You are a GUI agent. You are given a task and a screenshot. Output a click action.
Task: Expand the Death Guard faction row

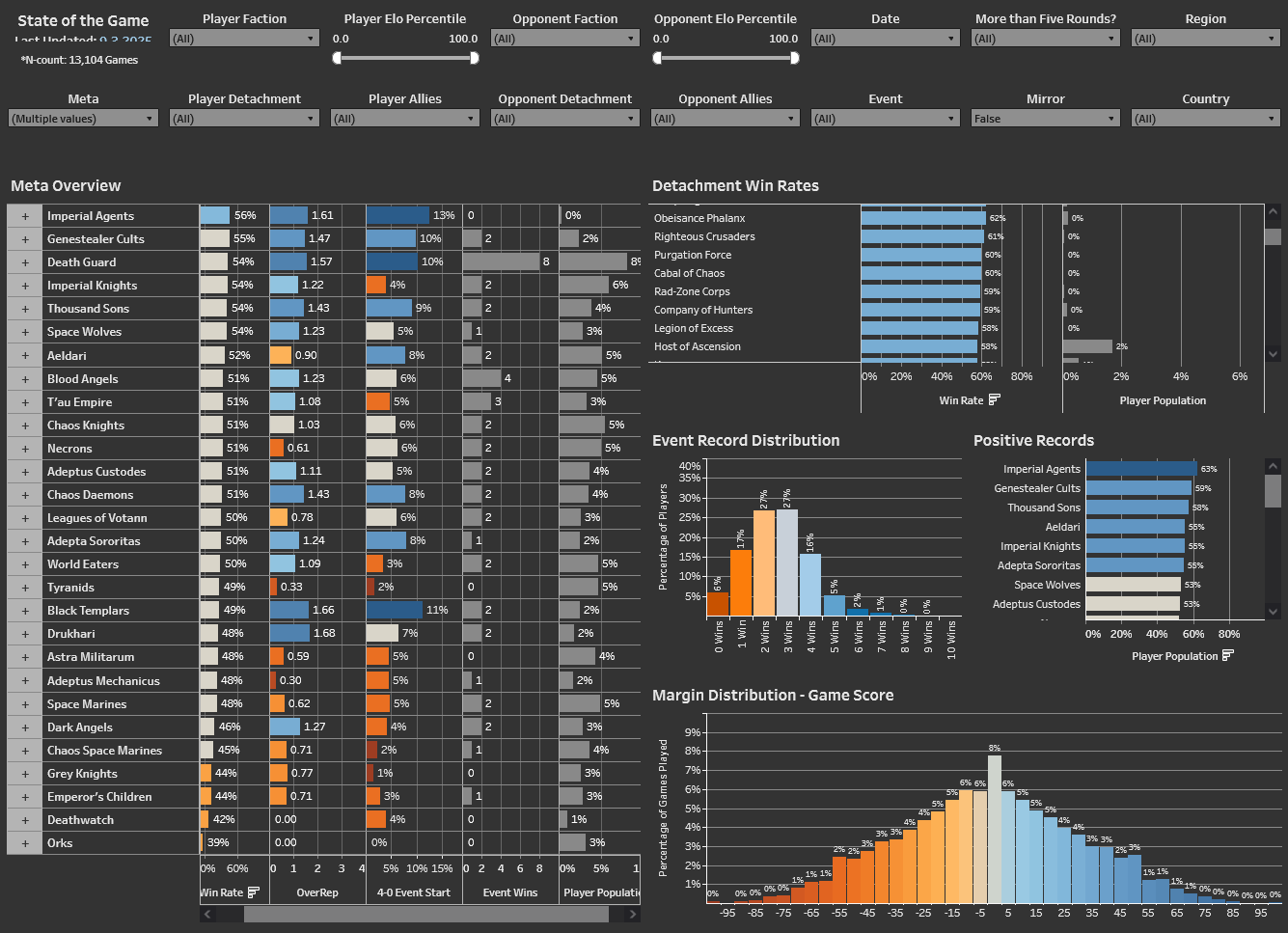25,262
